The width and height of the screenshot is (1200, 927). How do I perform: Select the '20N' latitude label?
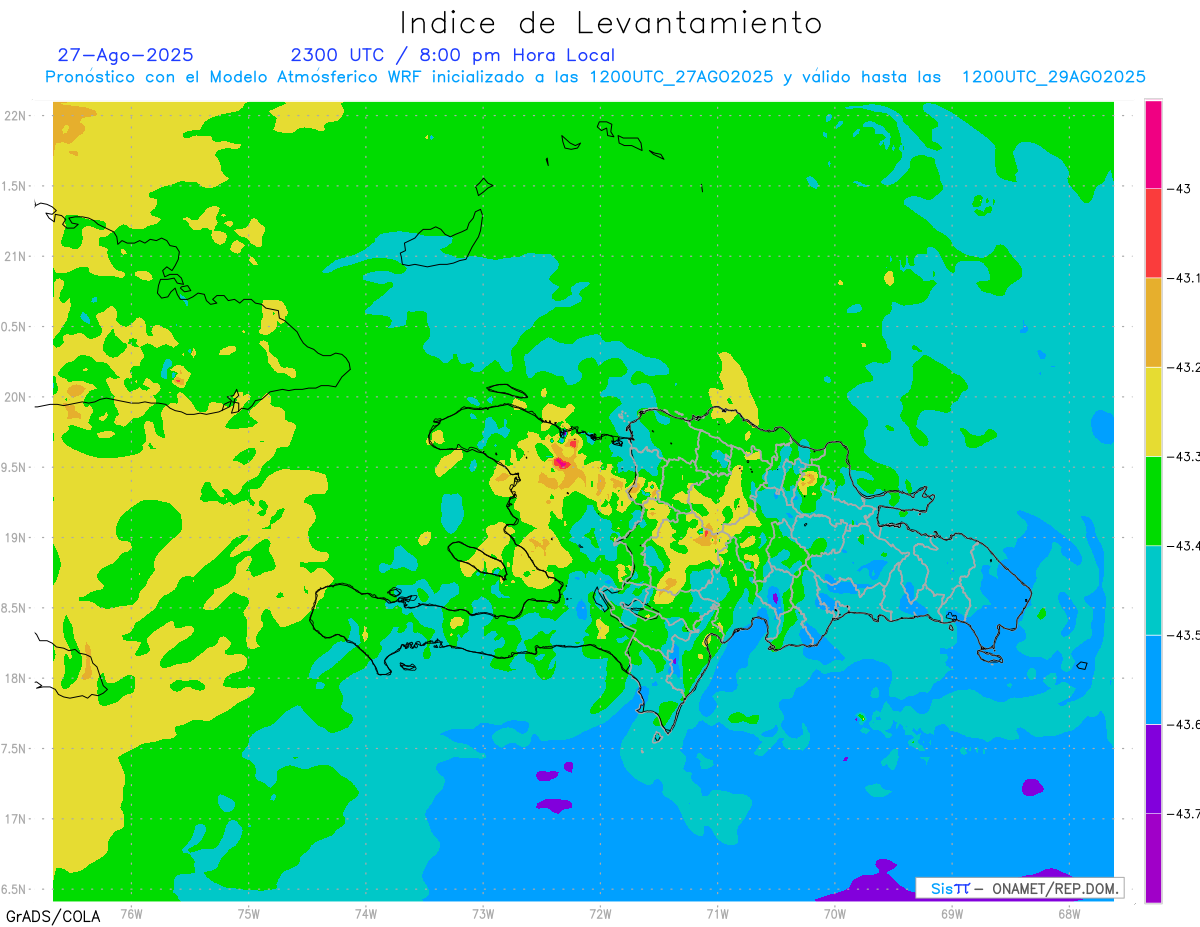coord(15,397)
